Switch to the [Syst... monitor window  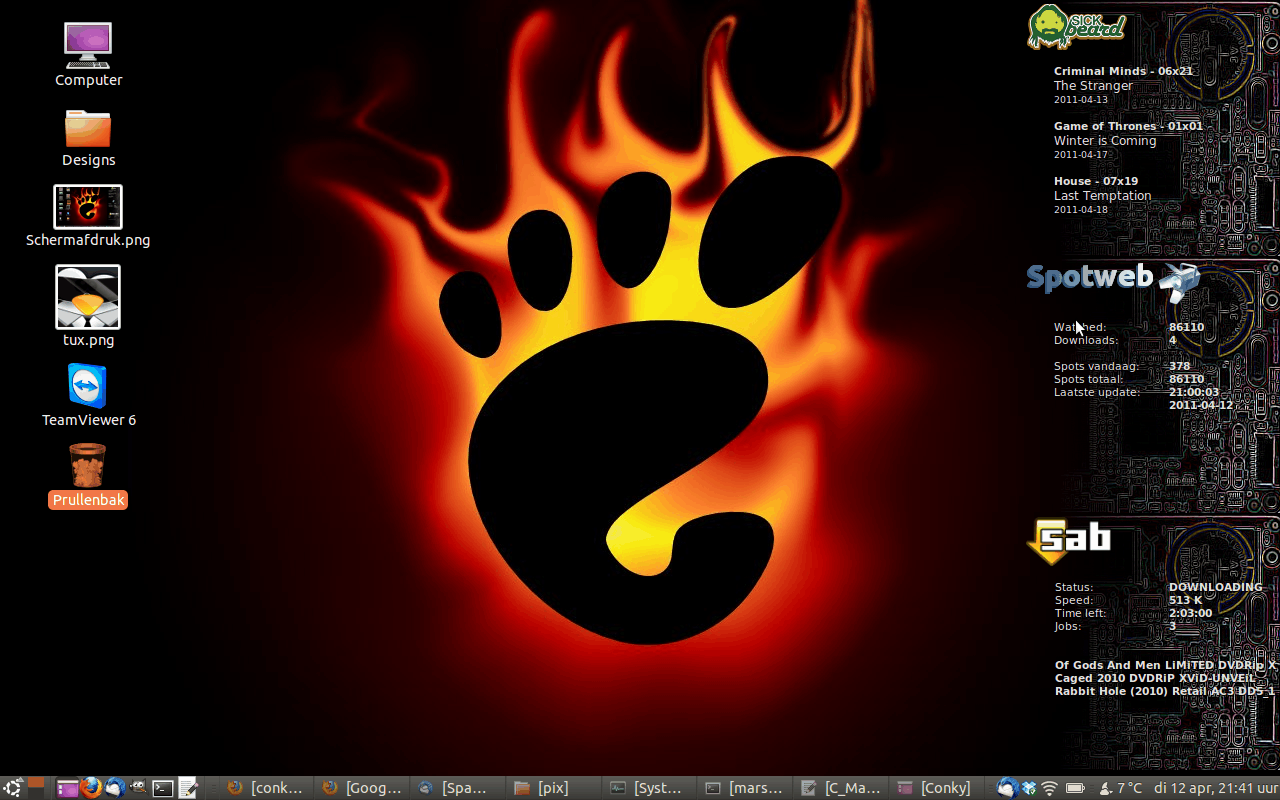tap(648, 788)
